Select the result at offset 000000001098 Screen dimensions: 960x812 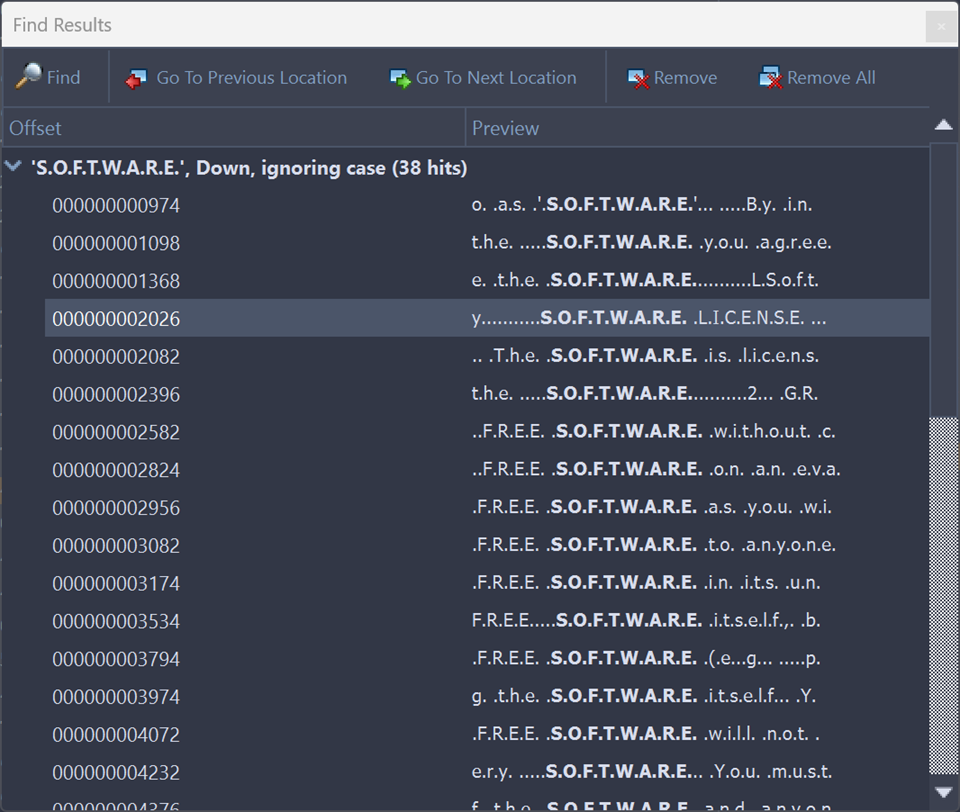pyautogui.click(x=116, y=243)
